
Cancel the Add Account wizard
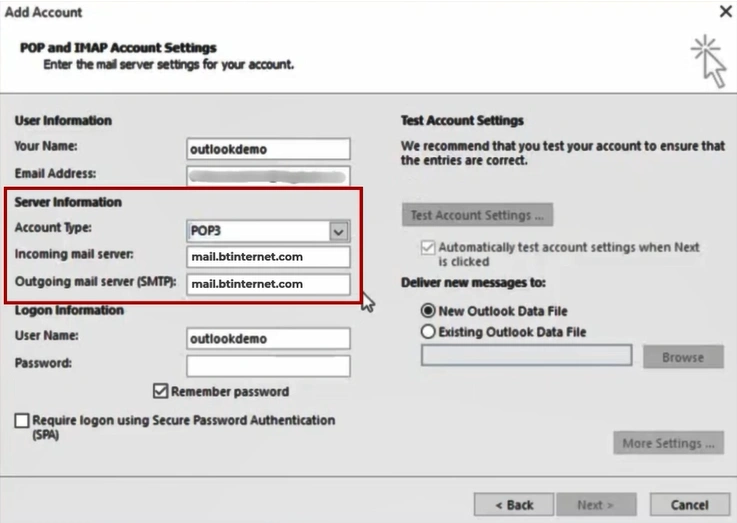coord(690,505)
